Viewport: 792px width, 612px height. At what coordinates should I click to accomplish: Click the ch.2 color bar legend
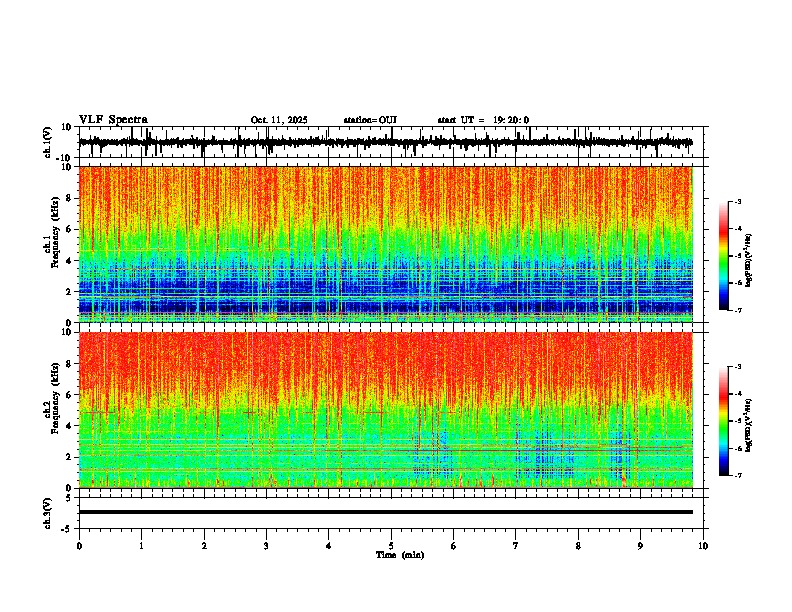click(723, 421)
